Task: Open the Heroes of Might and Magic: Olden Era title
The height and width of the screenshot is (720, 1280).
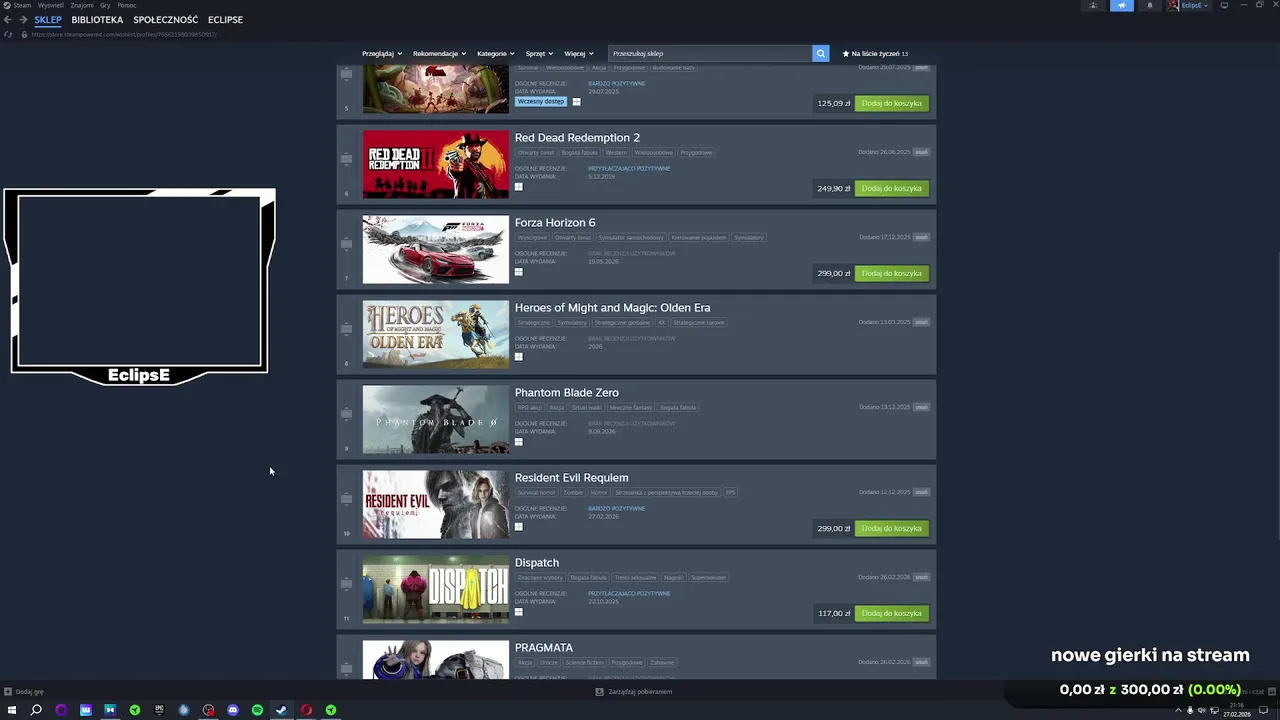Action: tap(612, 308)
